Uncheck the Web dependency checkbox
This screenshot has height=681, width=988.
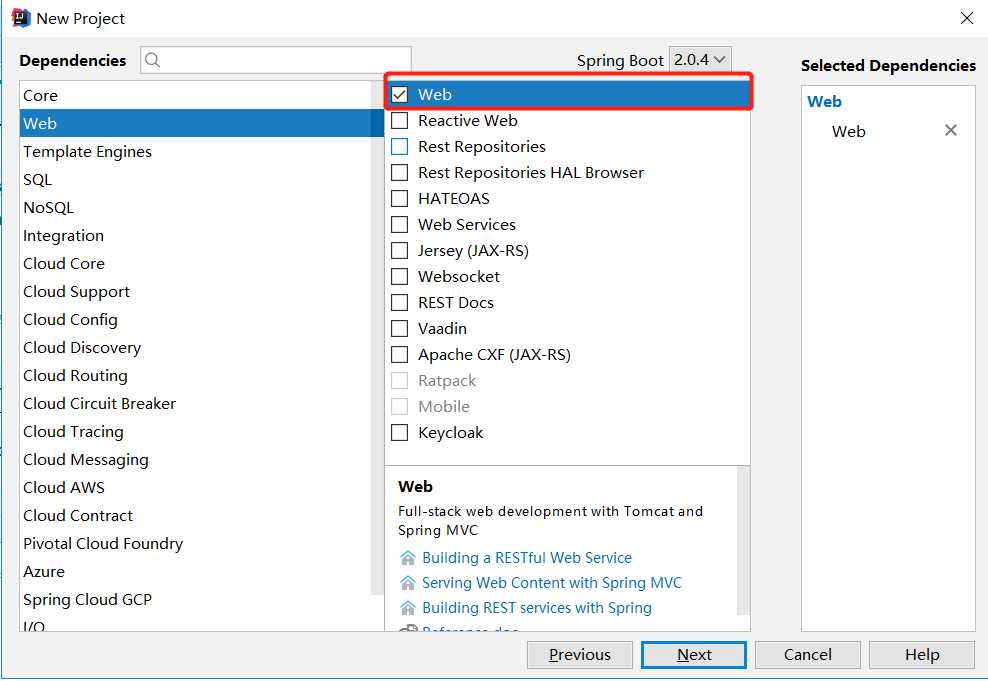pyautogui.click(x=399, y=94)
